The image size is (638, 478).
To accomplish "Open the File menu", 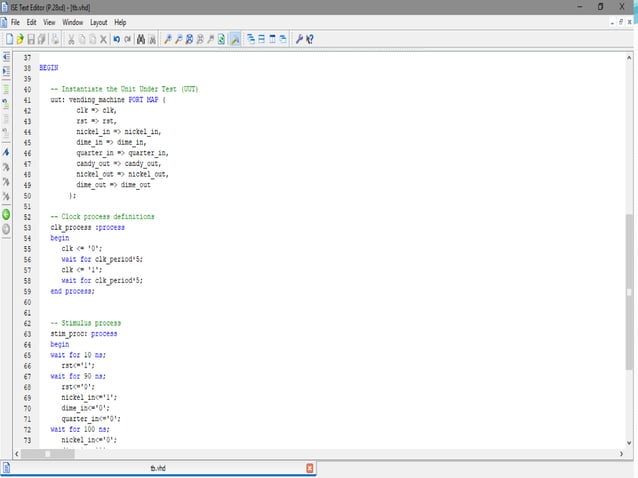I will pyautogui.click(x=15, y=22).
